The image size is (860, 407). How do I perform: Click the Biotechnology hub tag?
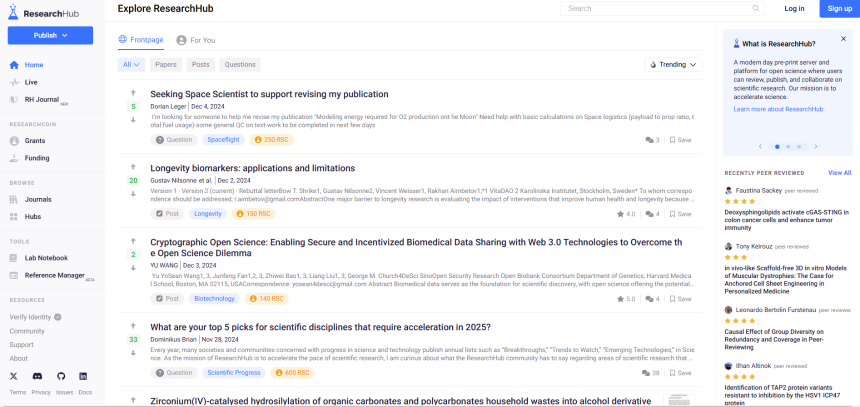[214, 299]
